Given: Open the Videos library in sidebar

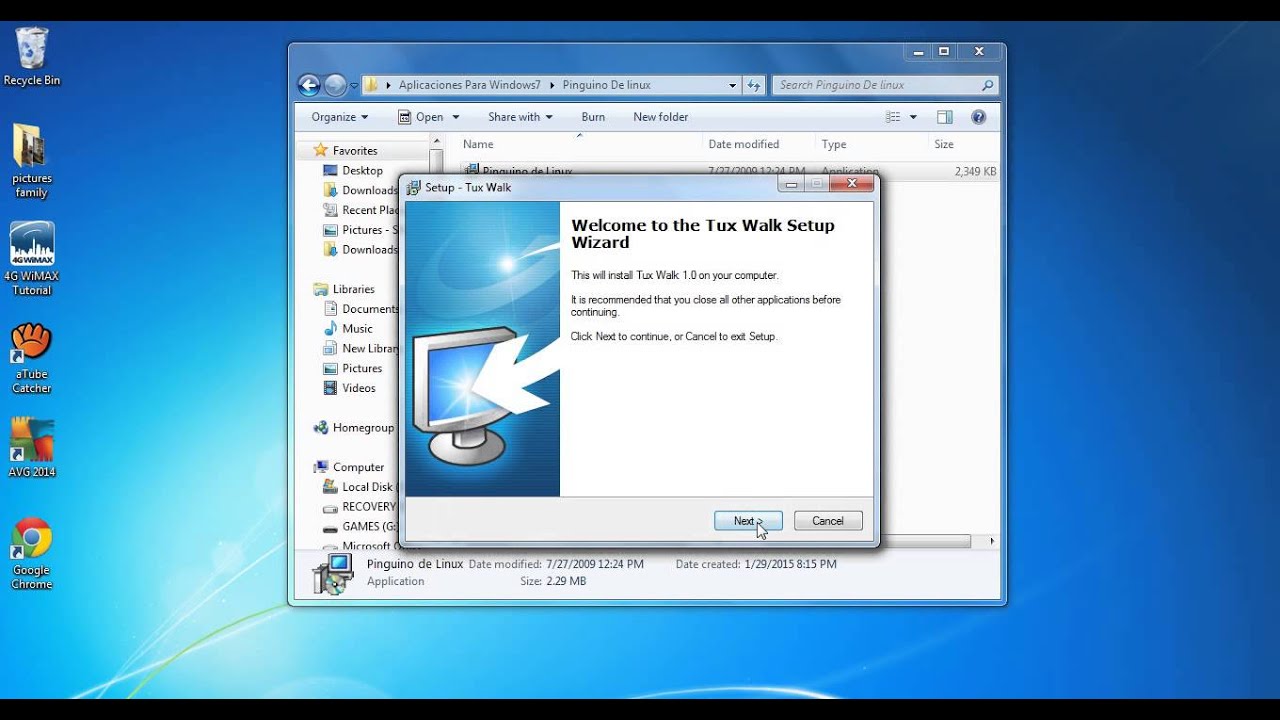Looking at the screenshot, I should click(x=349, y=388).
